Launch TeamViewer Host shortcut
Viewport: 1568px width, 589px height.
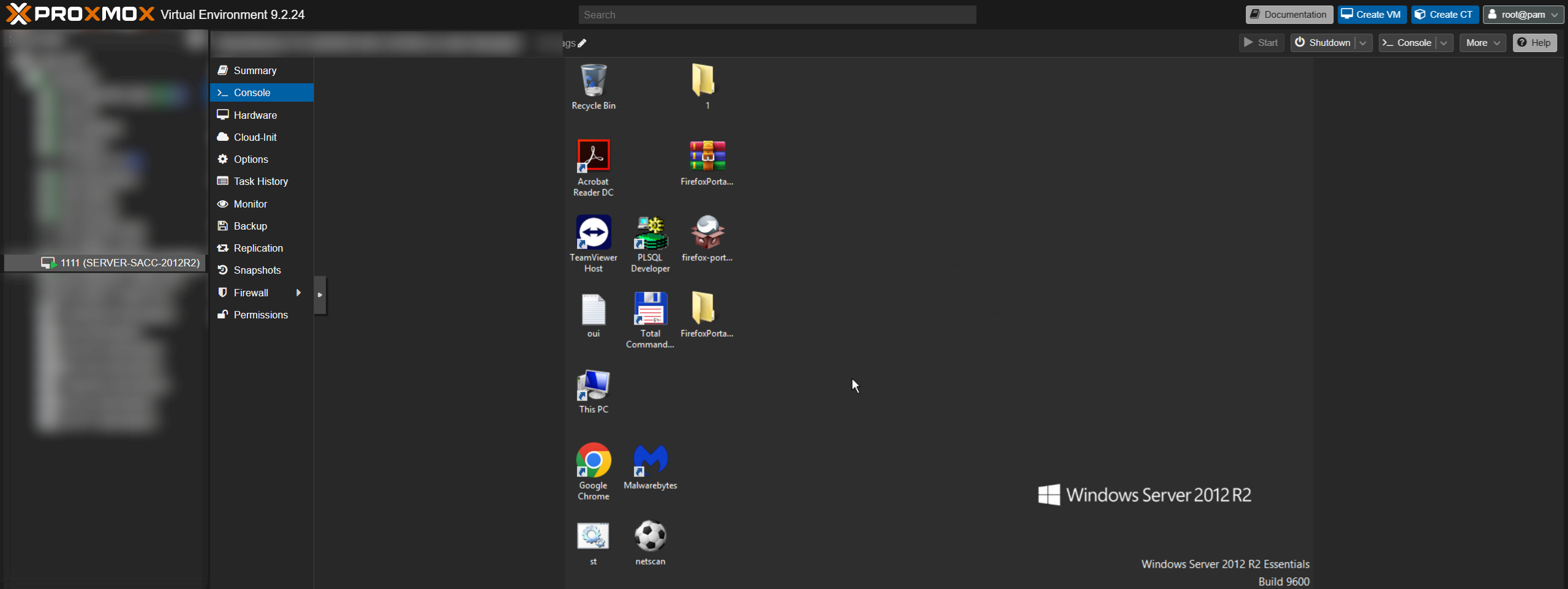(593, 244)
